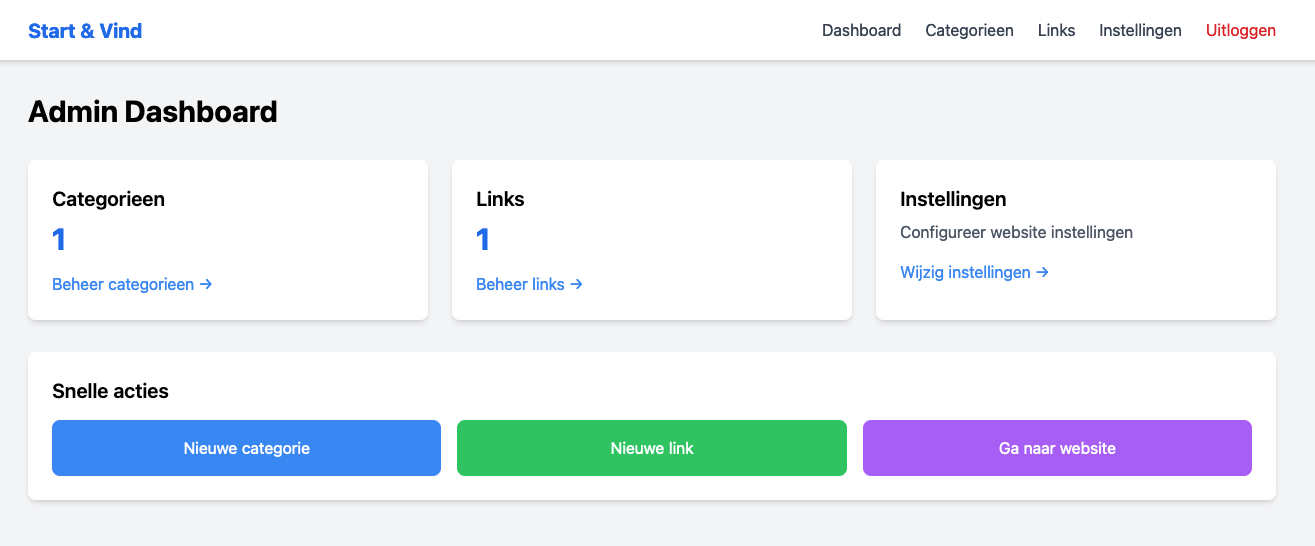
Task: Log out via the red Uitloggen link
Action: (x=1241, y=30)
